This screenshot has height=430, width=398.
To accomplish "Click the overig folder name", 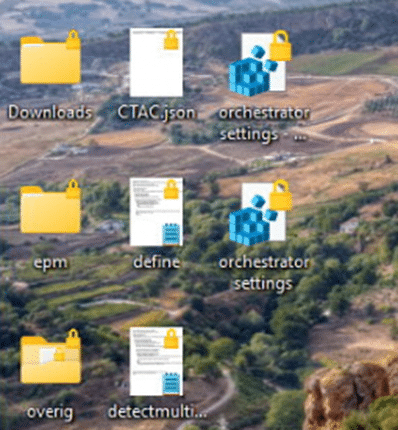I will [50, 412].
